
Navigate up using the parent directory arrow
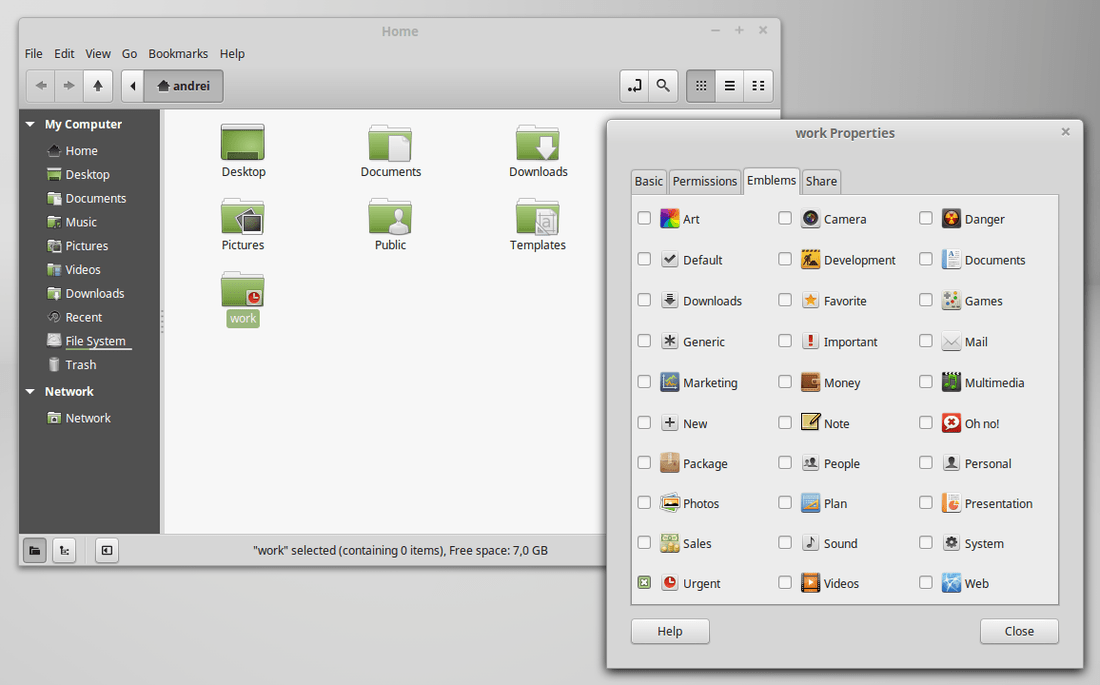pyautogui.click(x=97, y=86)
